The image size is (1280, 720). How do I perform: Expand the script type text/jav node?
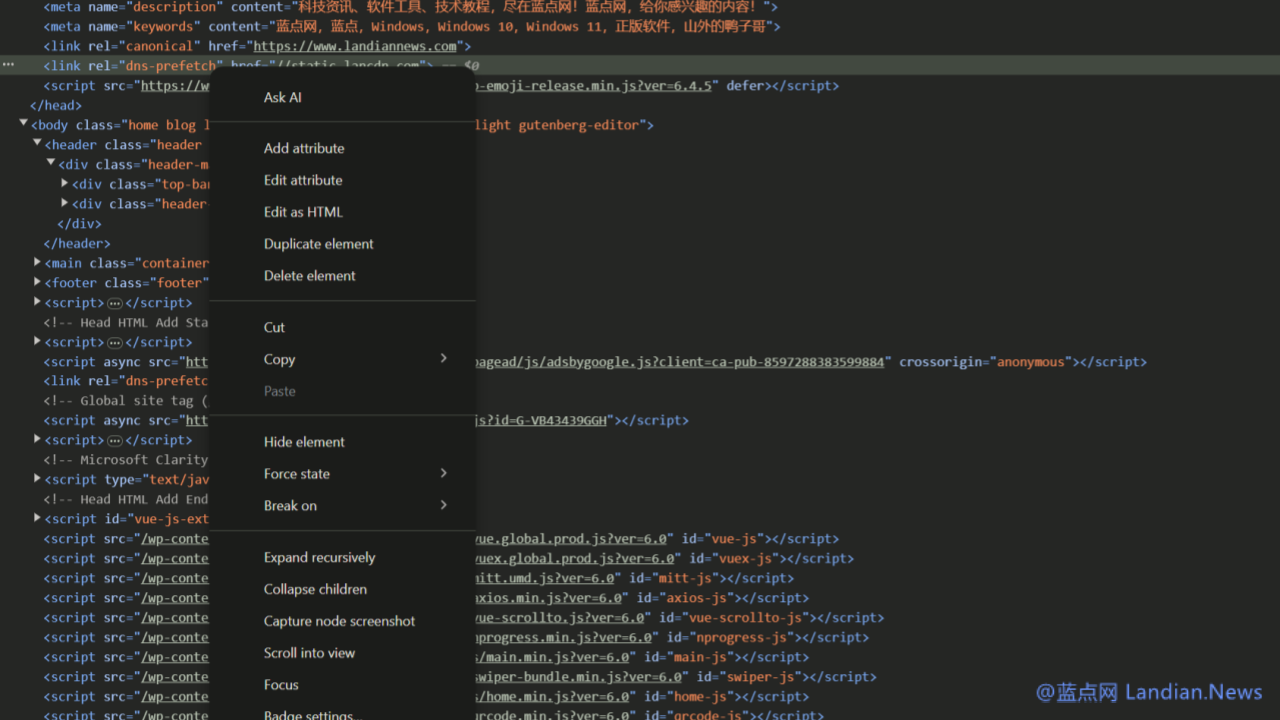(x=37, y=479)
